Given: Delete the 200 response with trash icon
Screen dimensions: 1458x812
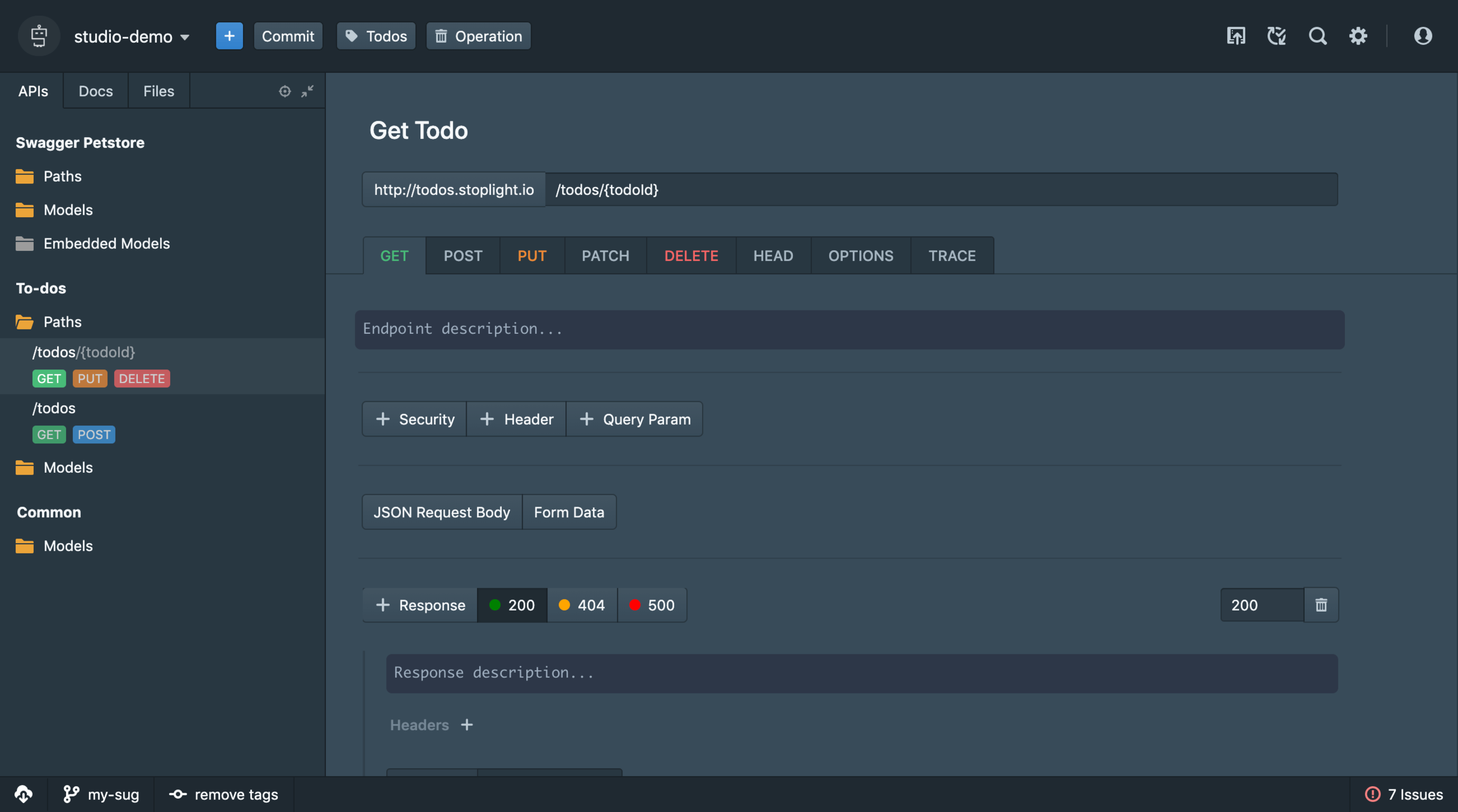Looking at the screenshot, I should pos(1321,605).
